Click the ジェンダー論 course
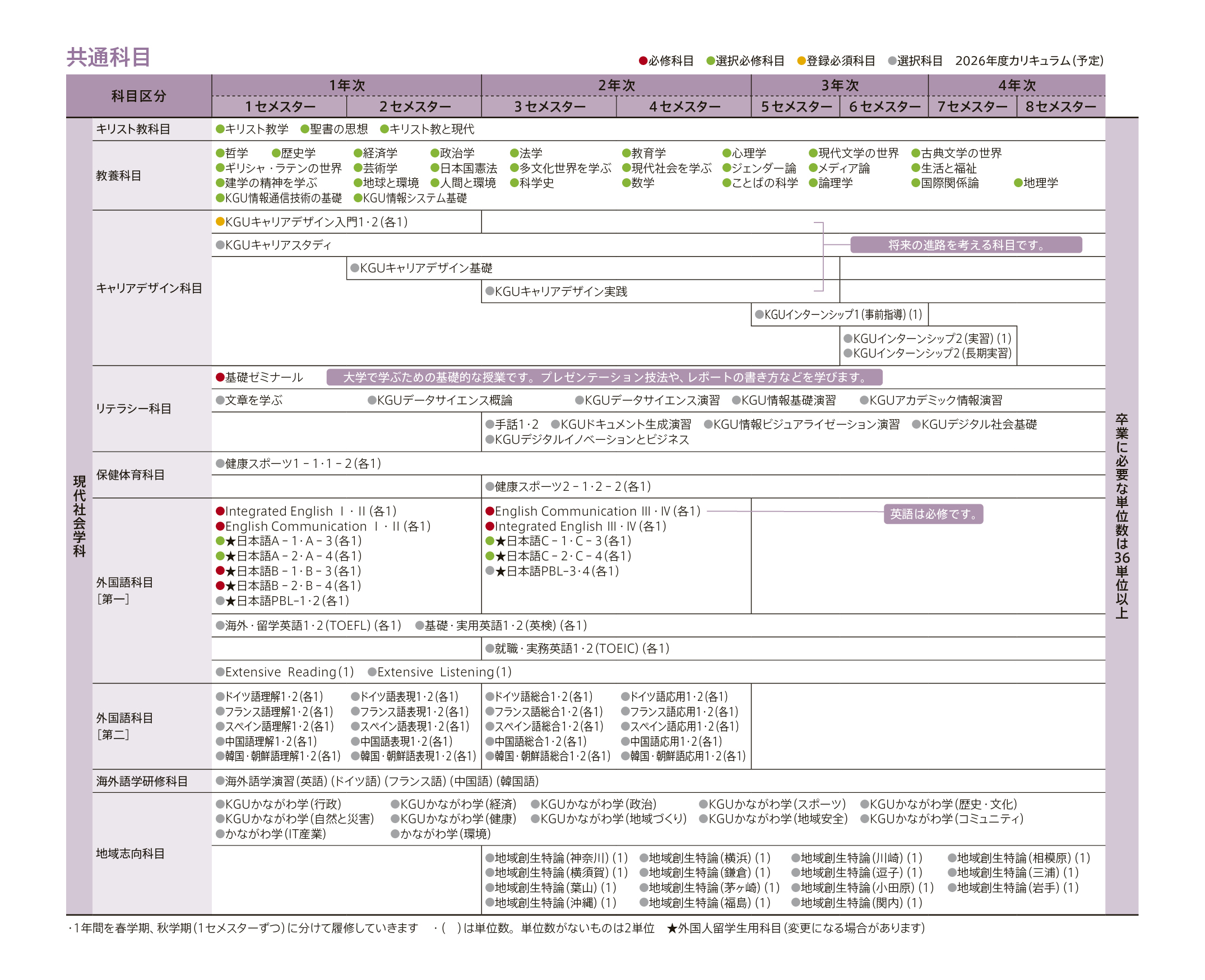Viewport: 1205px width, 980px height. (x=759, y=168)
